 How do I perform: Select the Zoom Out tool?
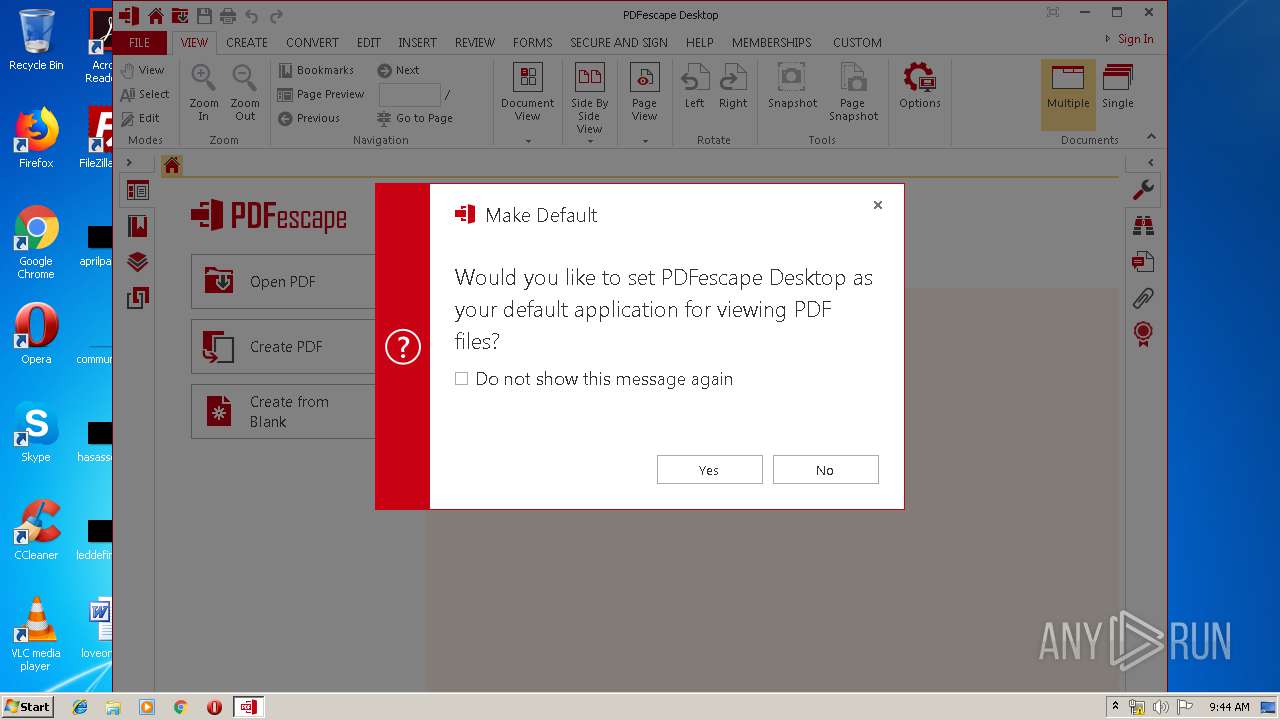coord(245,92)
